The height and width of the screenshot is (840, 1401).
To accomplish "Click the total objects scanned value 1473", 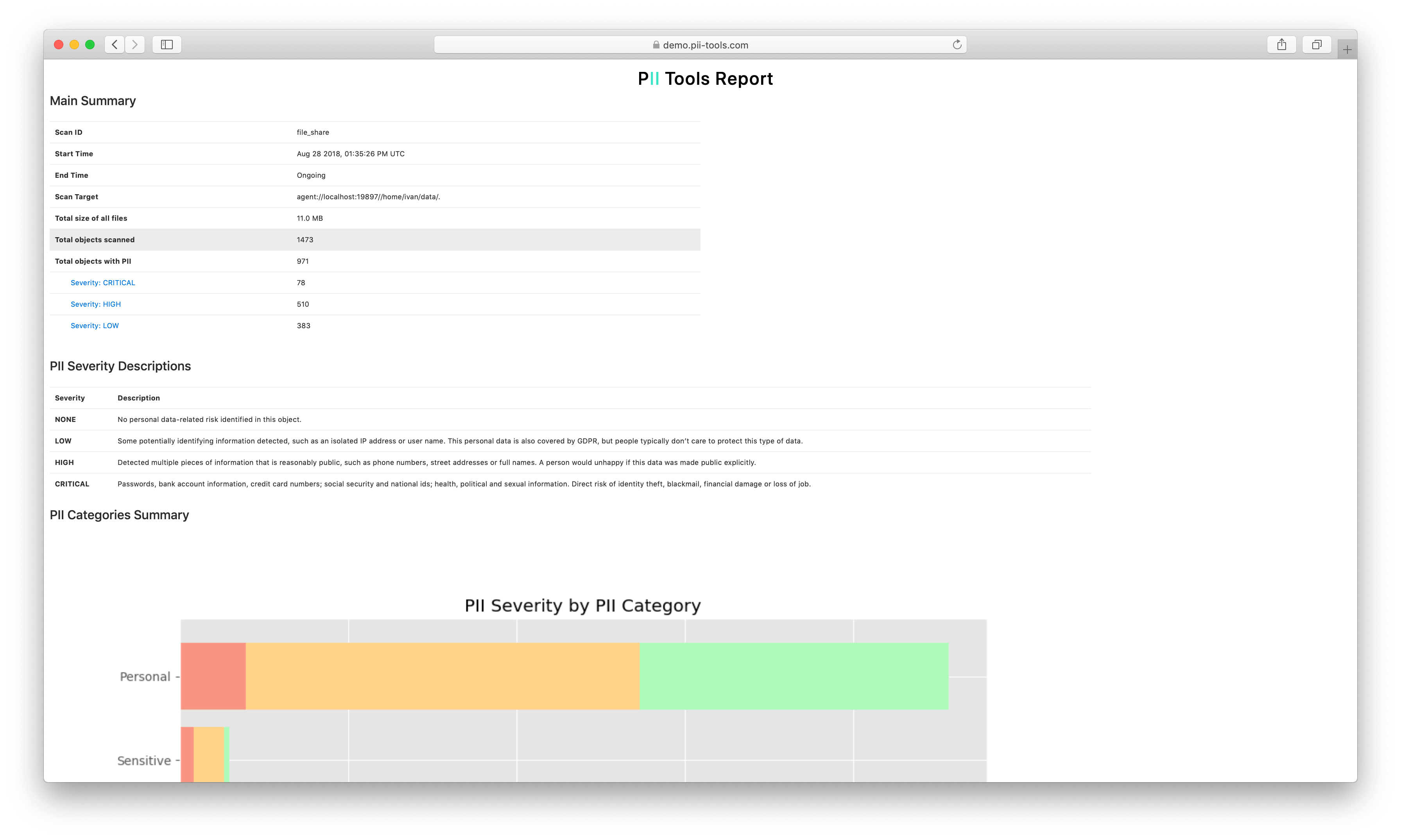I will (305, 240).
